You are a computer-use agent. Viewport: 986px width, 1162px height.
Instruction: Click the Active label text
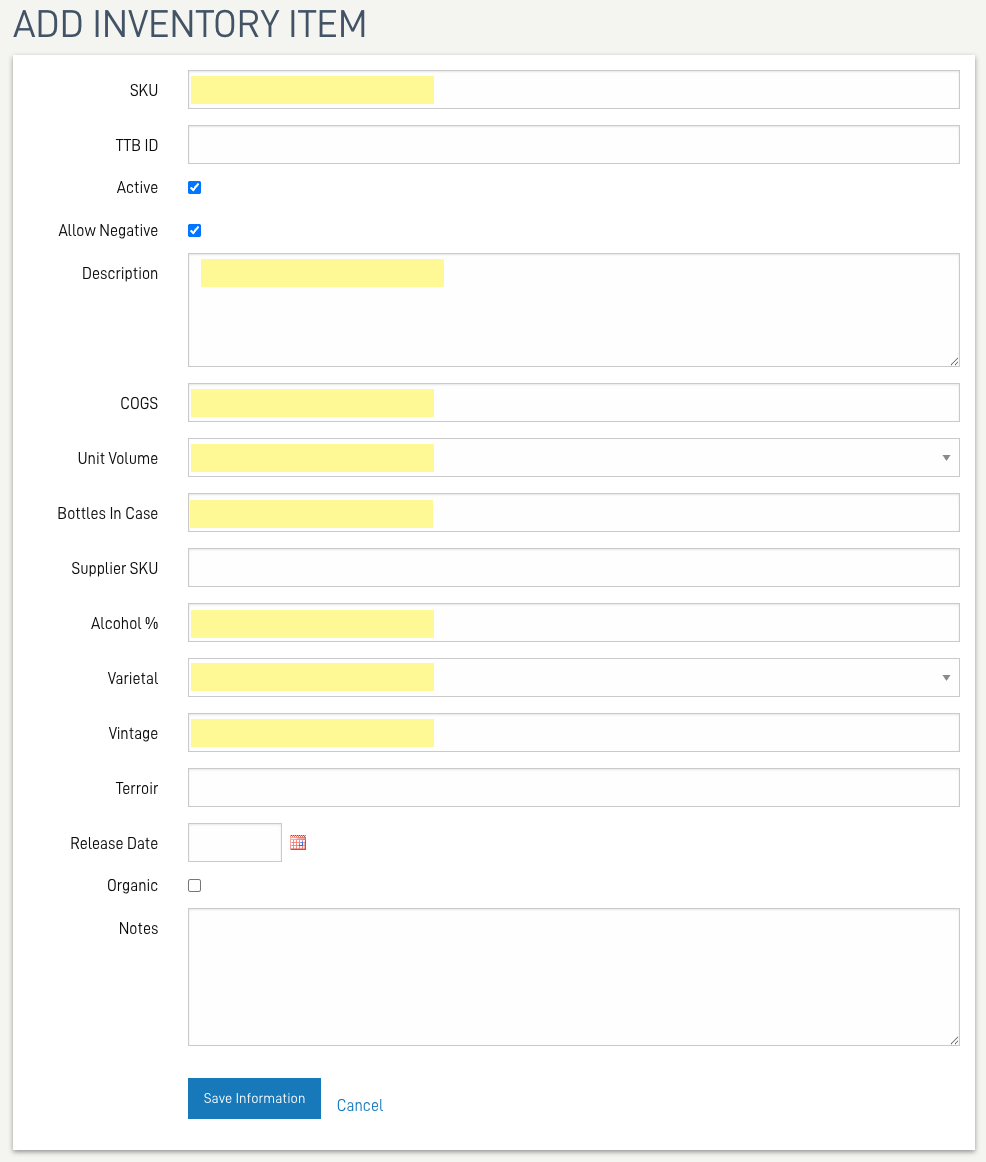137,187
